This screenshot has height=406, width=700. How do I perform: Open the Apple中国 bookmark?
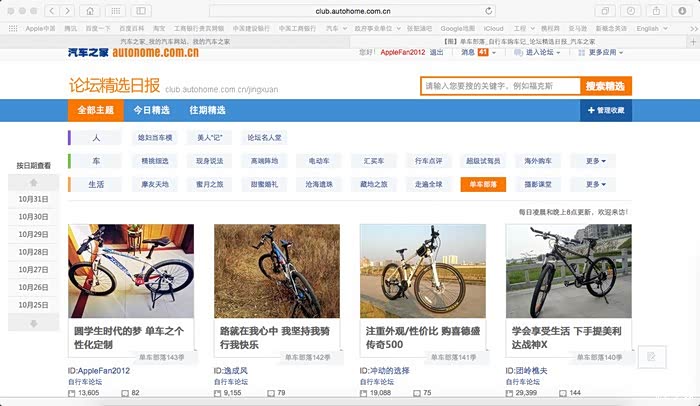(40, 28)
